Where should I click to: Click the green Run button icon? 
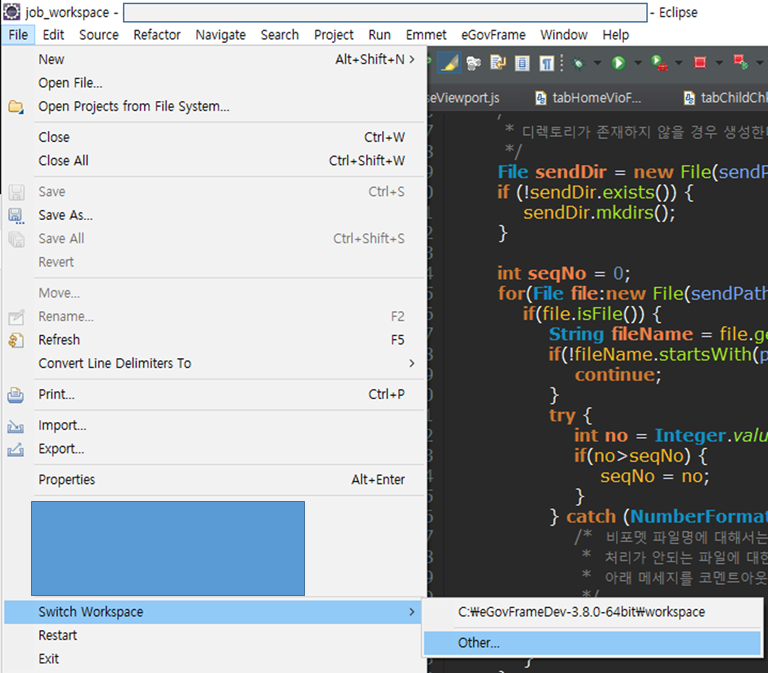coord(619,63)
